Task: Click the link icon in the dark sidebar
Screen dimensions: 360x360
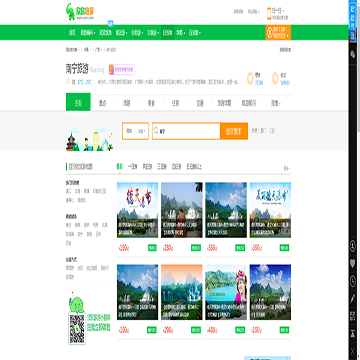Action: pyautogui.click(x=353, y=55)
